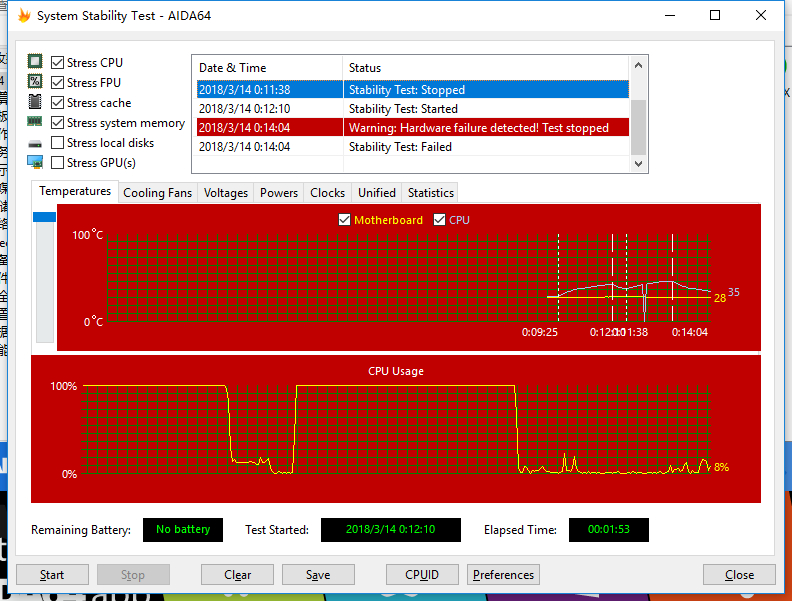The height and width of the screenshot is (601, 792).
Task: Open Preferences dialog
Action: pos(504,575)
